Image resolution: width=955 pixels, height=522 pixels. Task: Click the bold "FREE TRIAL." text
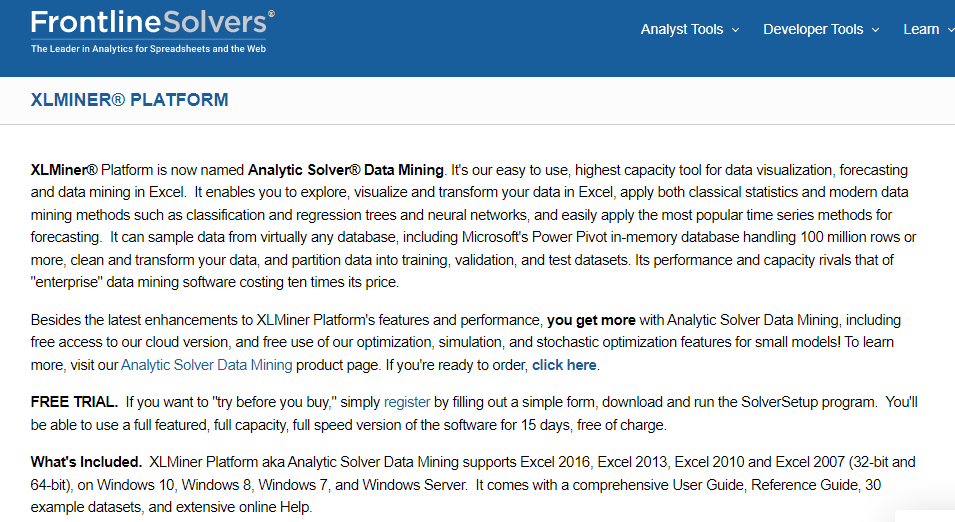(74, 402)
